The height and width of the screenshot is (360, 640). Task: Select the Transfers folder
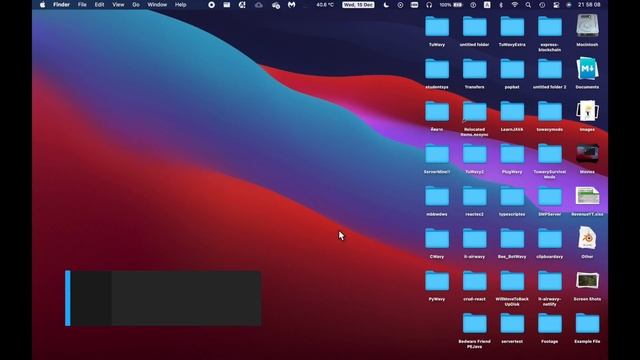pos(474,69)
